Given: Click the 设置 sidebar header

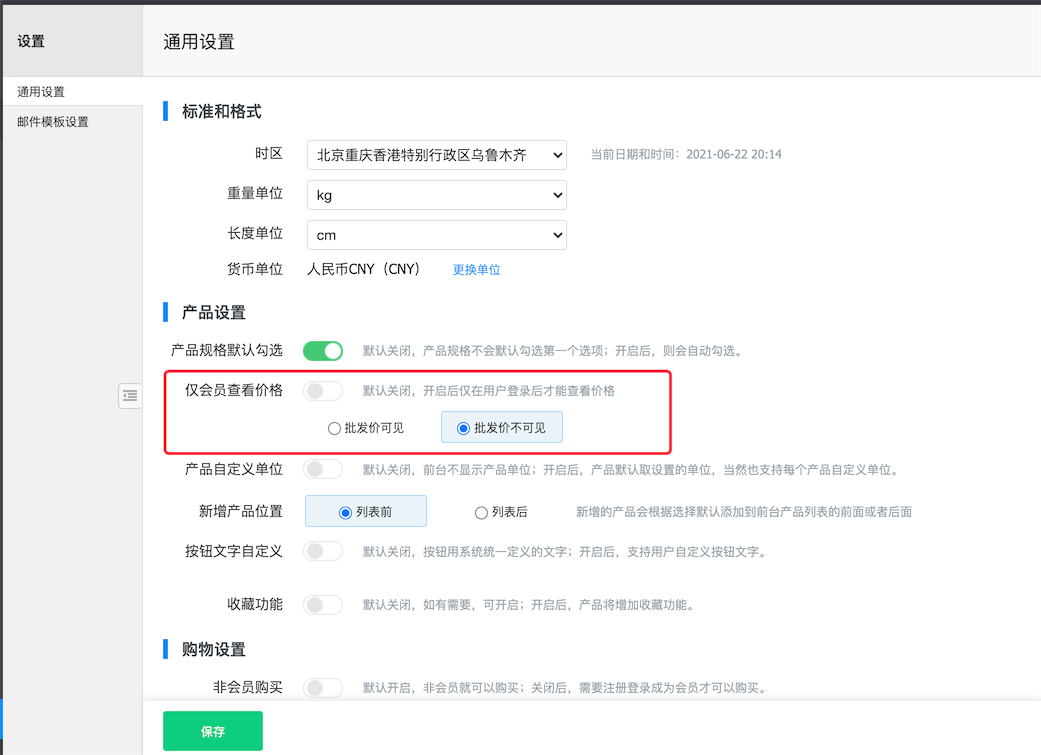Looking at the screenshot, I should coord(29,41).
